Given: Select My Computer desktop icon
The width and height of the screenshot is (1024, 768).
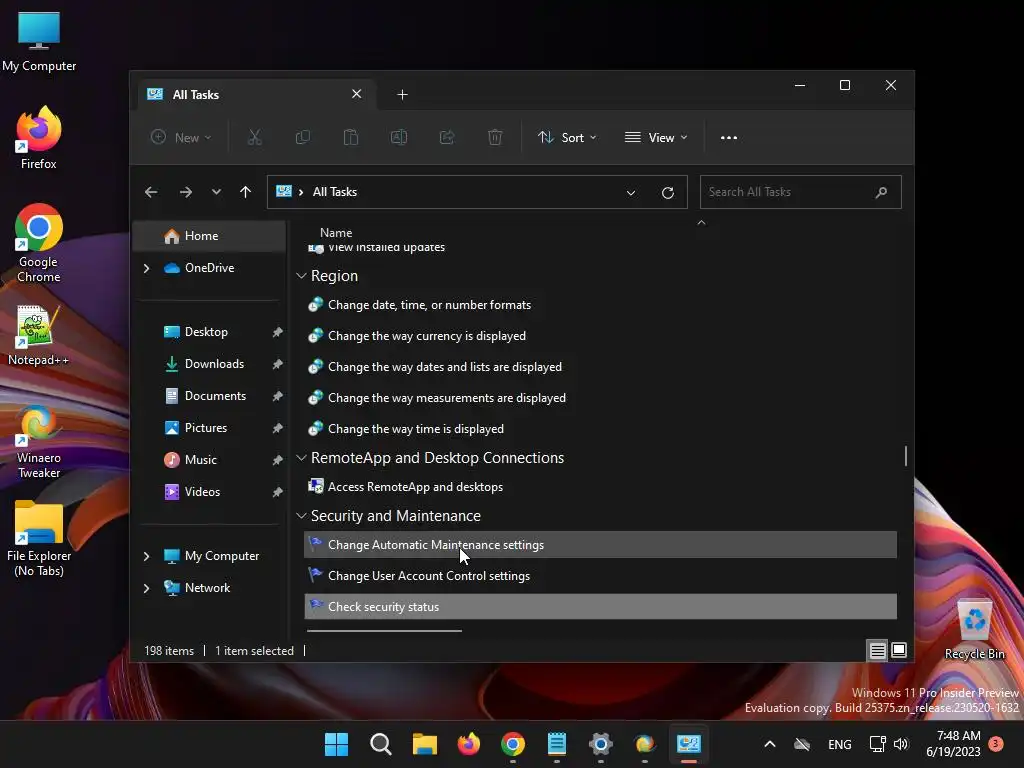Looking at the screenshot, I should 39,41.
